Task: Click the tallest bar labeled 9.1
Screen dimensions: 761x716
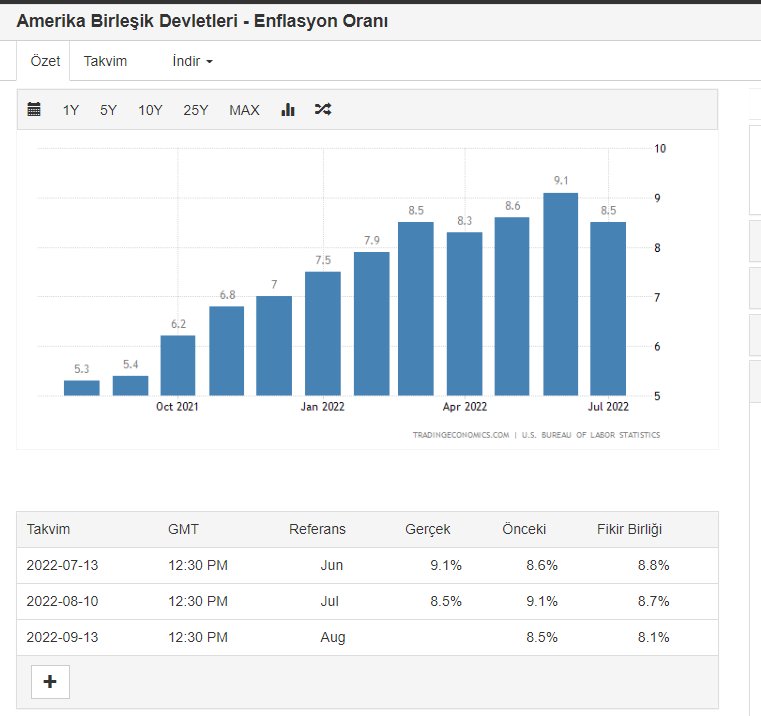Action: tap(560, 294)
